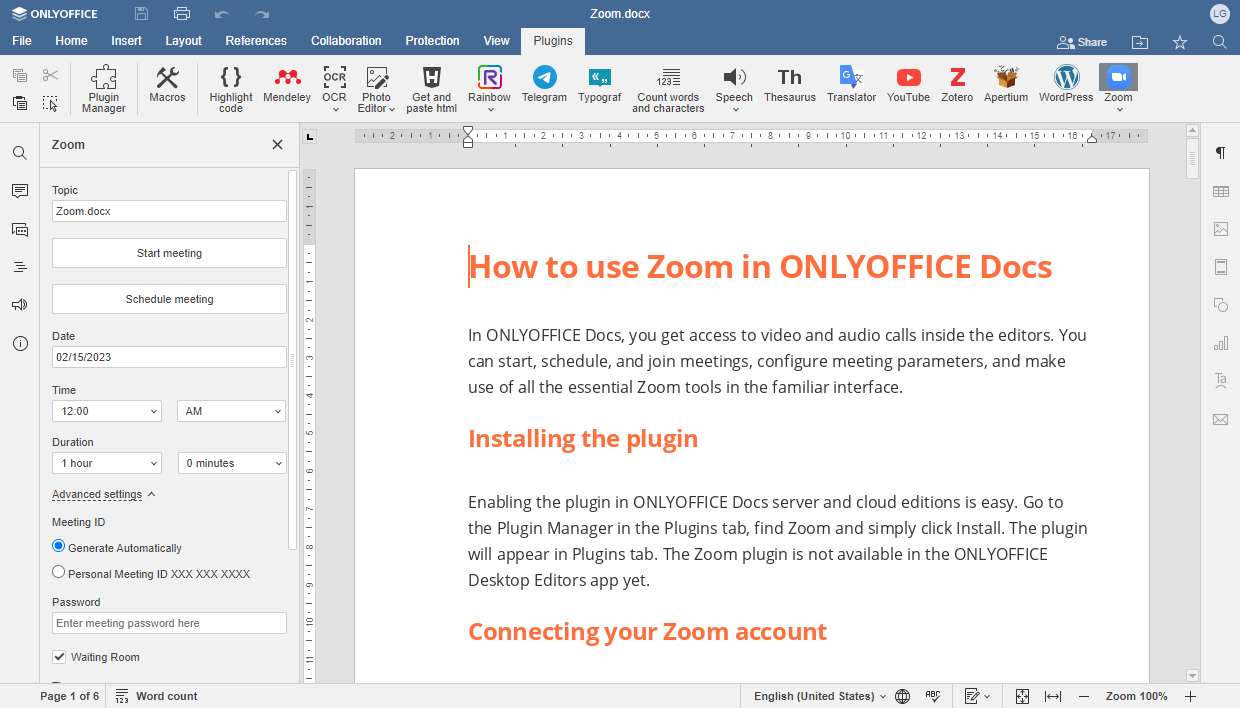Switch to the Home tab
The height and width of the screenshot is (708, 1240).
point(71,41)
